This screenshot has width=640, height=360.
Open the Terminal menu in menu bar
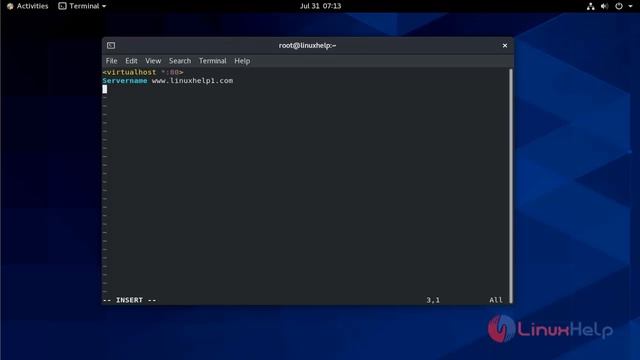coord(213,61)
